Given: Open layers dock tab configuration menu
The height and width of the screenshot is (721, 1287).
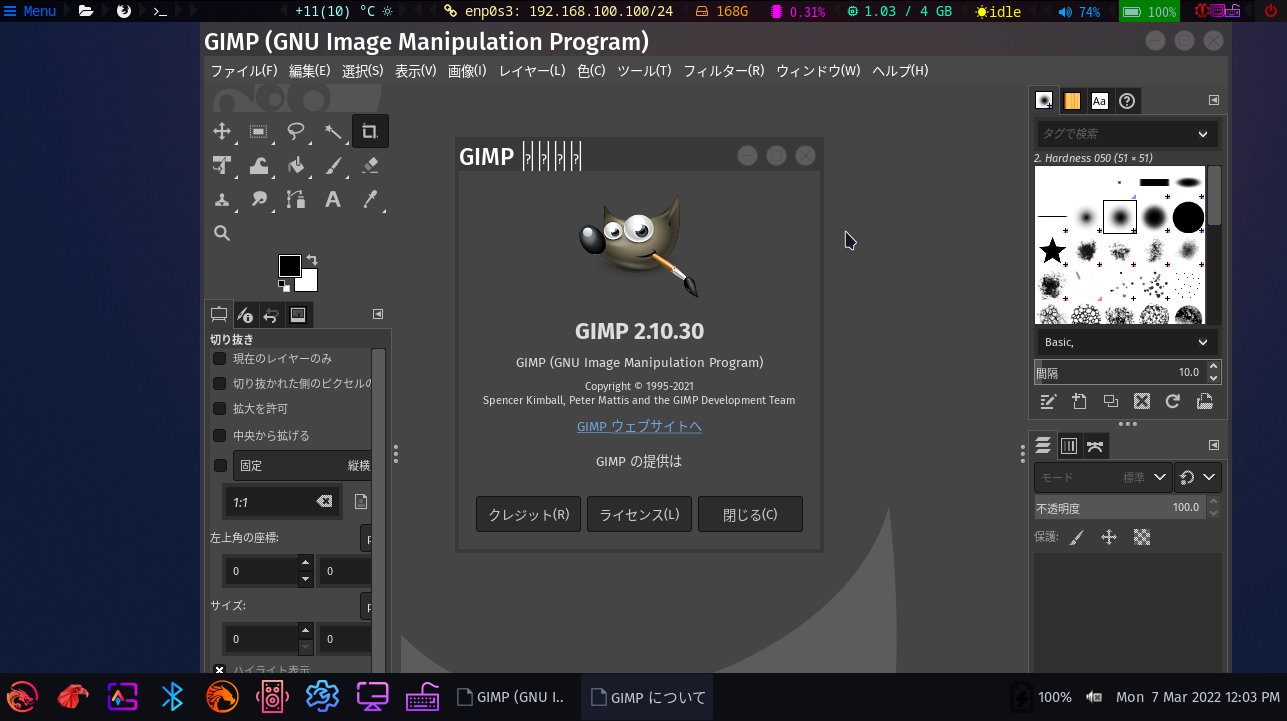Looking at the screenshot, I should tap(1214, 445).
